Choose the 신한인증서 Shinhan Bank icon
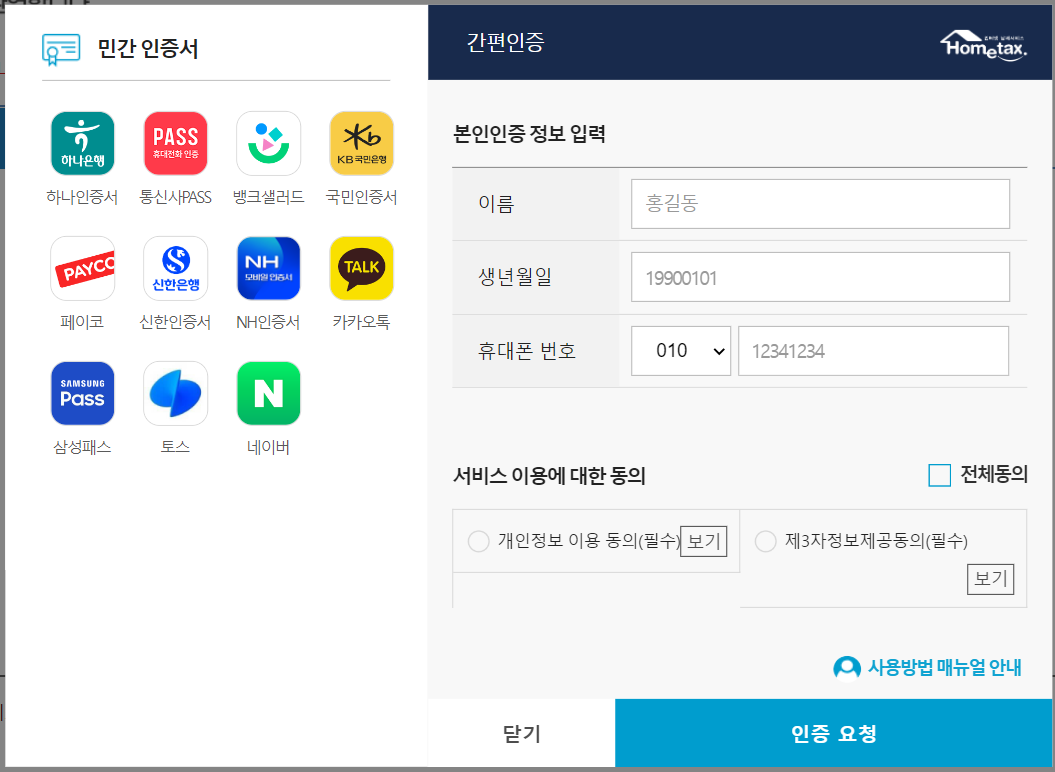The height and width of the screenshot is (772, 1055). (176, 268)
